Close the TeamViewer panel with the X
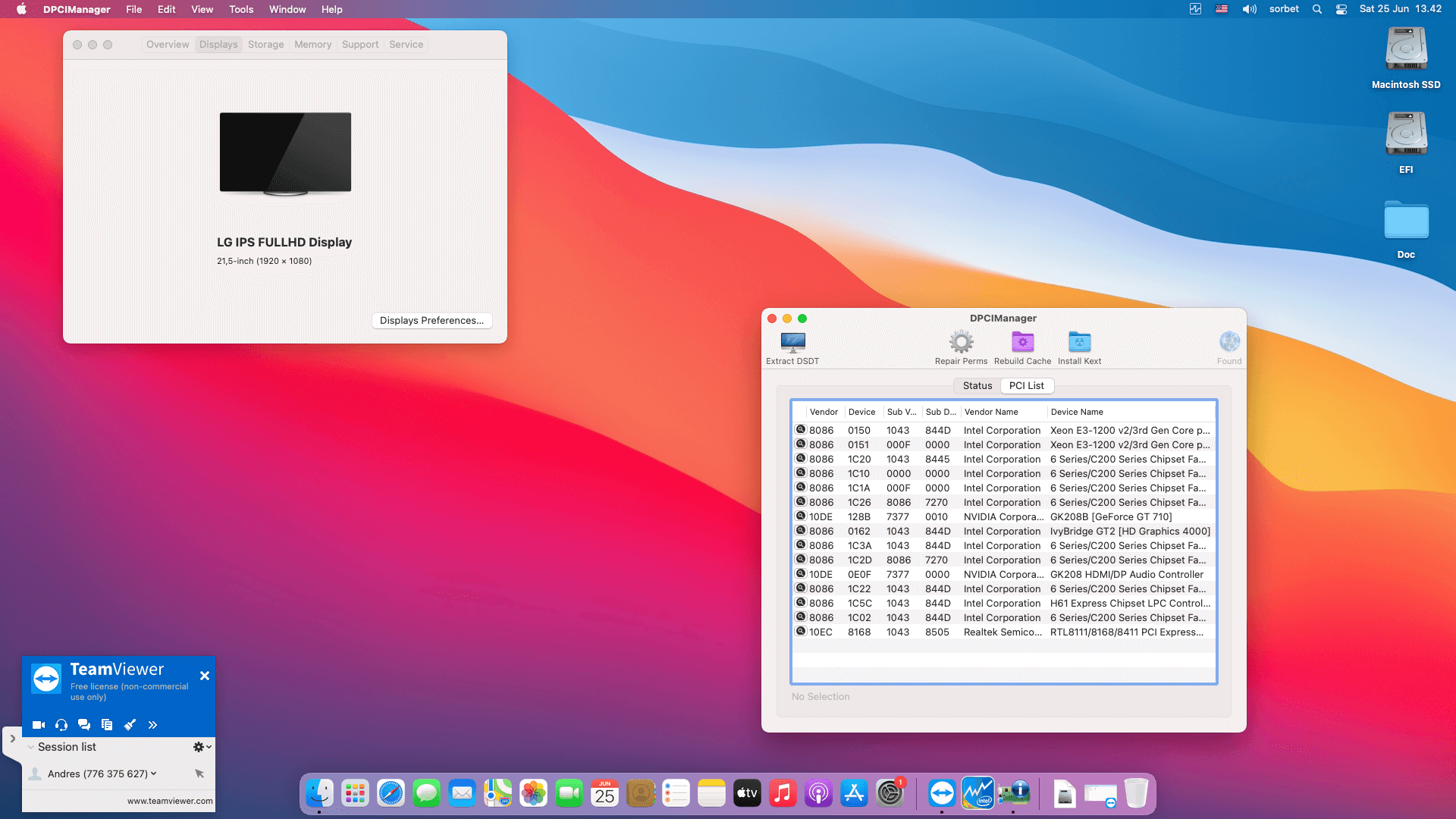 point(204,676)
